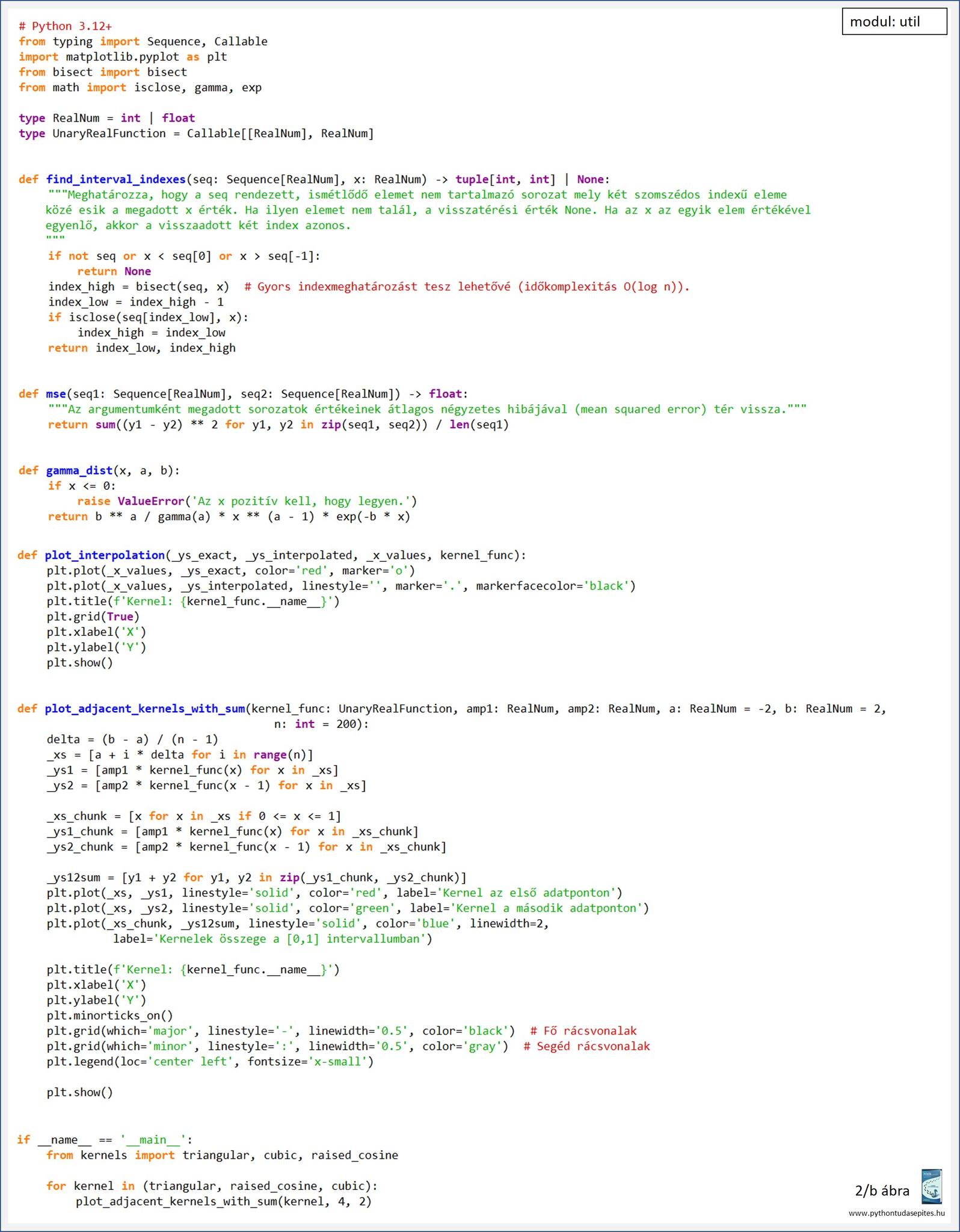Click the 'if isclose(seq[index_low], x):' line
Image resolution: width=960 pixels, height=1232 pixels.
click(x=148, y=317)
